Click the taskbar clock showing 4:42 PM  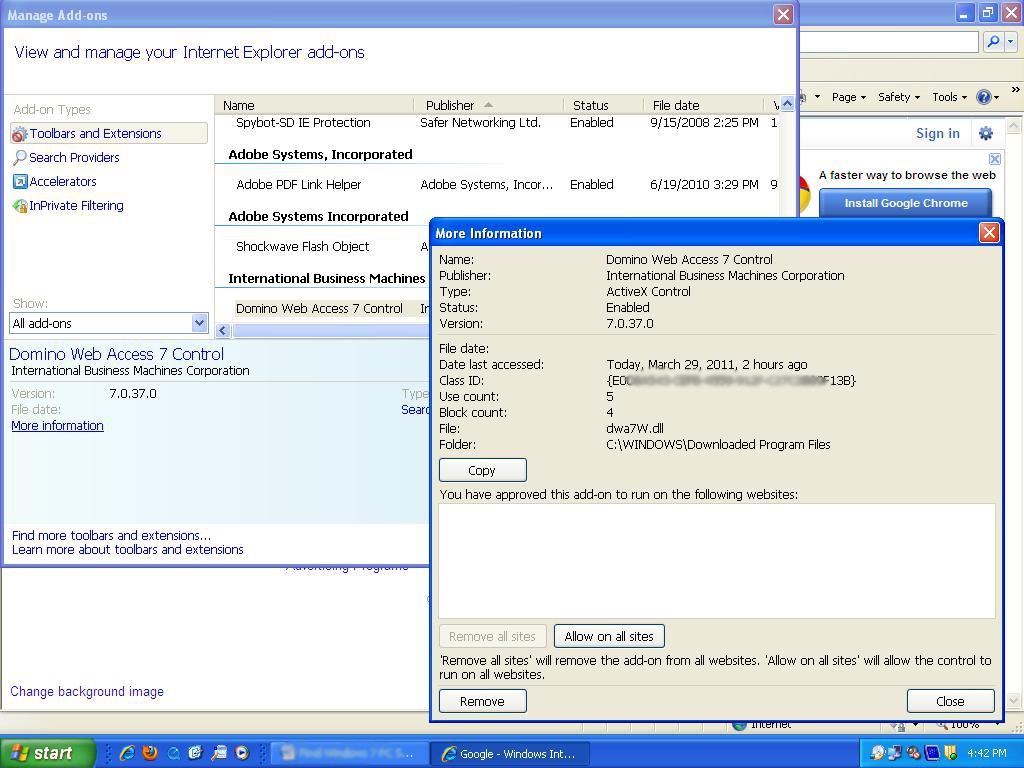[987, 753]
